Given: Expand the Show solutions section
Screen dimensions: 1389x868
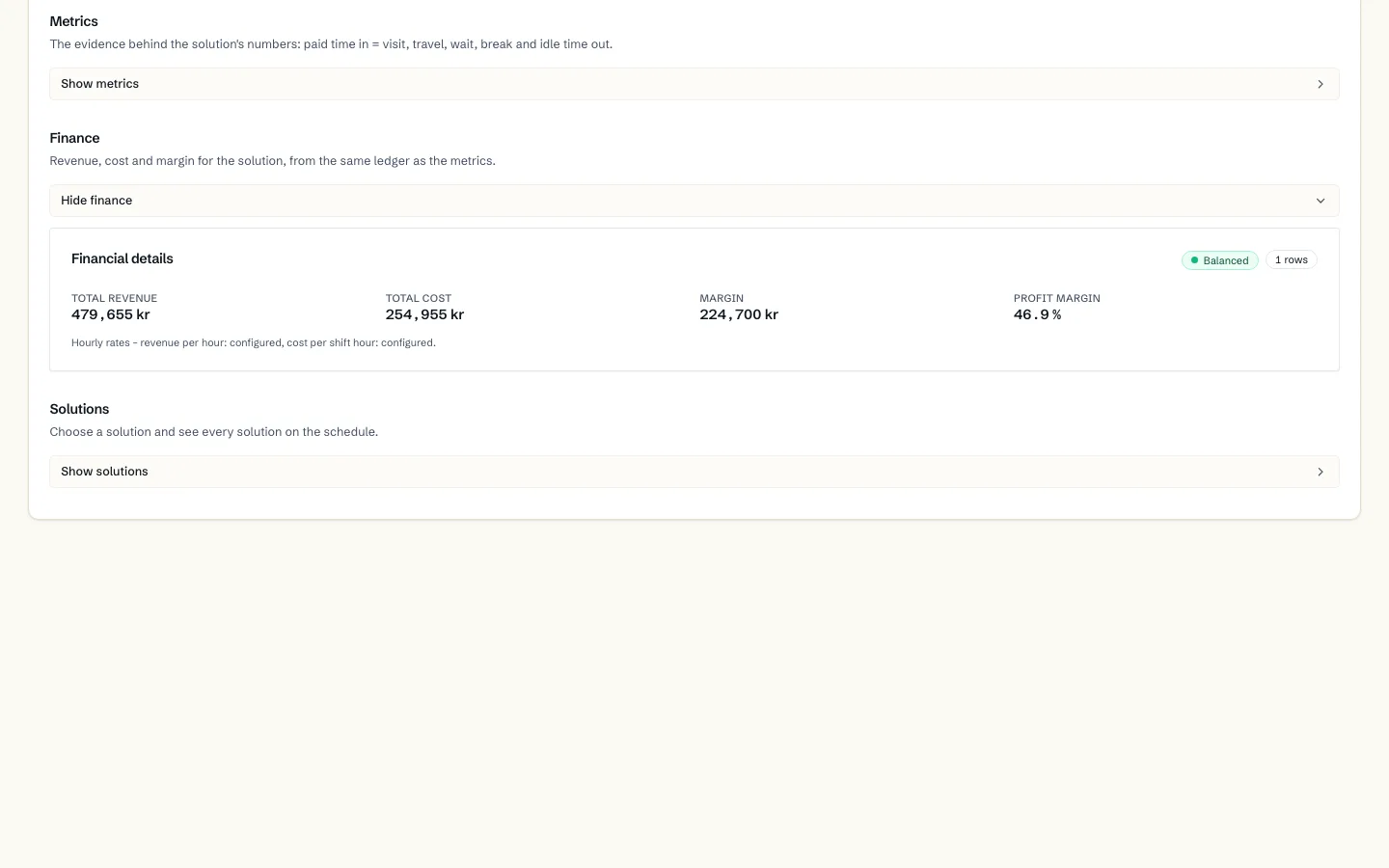Looking at the screenshot, I should 694,472.
